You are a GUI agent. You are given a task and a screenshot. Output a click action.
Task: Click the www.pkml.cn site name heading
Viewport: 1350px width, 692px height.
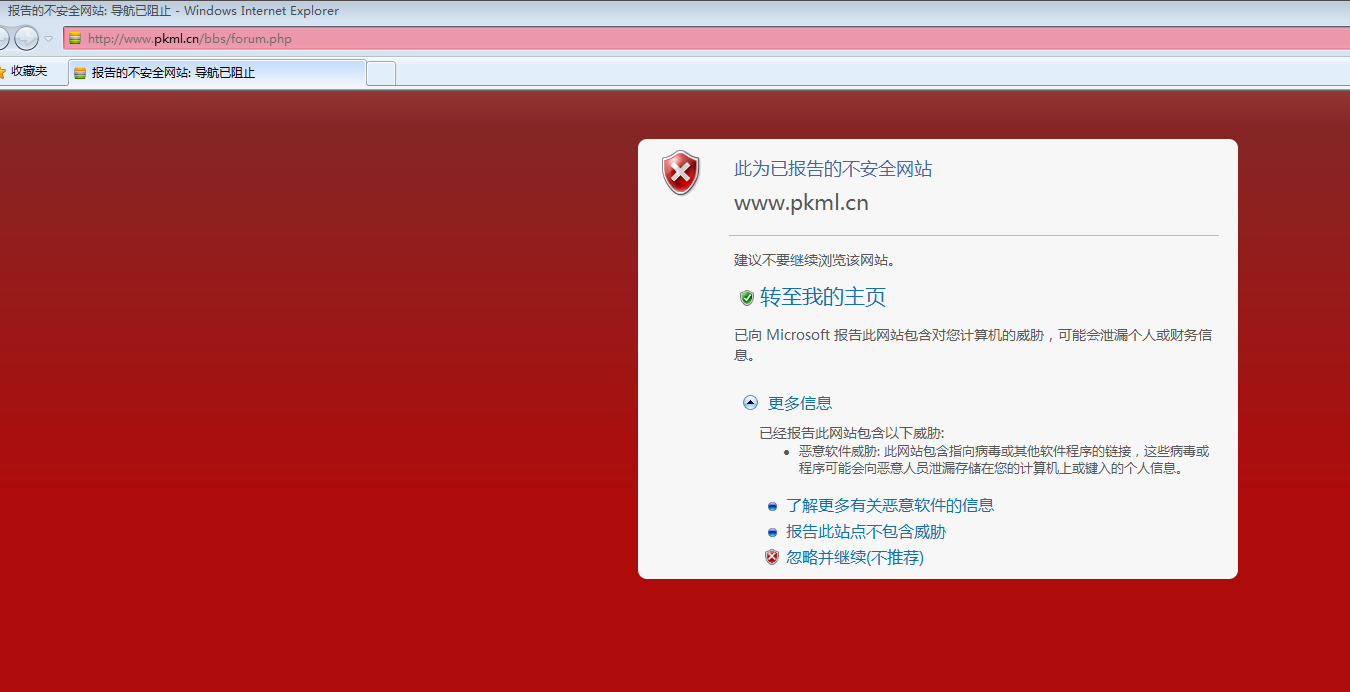(801, 203)
